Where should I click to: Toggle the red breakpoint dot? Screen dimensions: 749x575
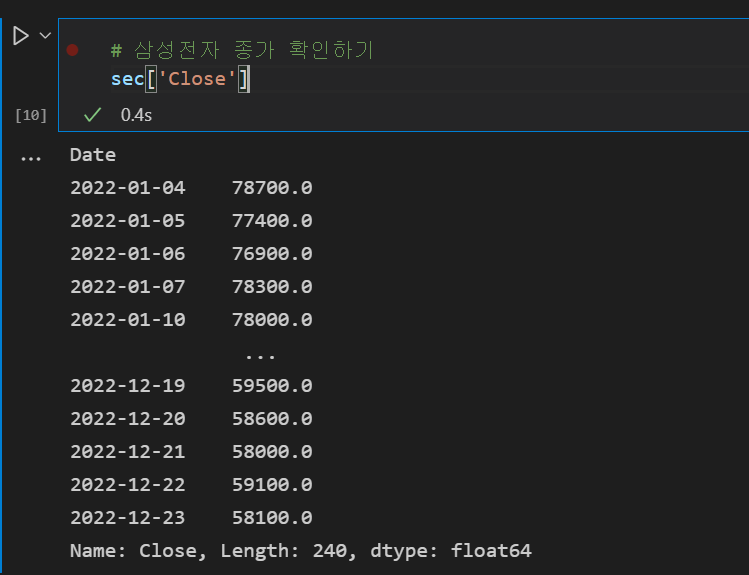coord(73,50)
